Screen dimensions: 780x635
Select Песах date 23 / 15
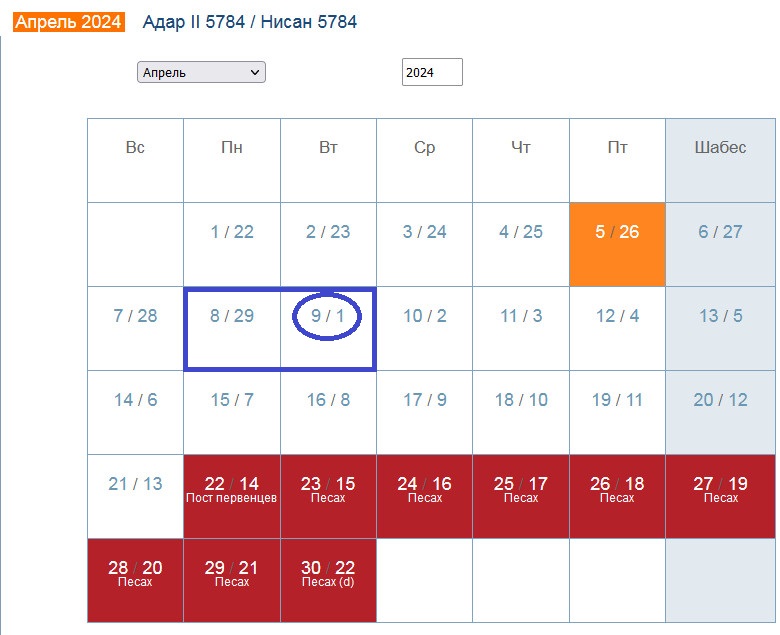[328, 489]
